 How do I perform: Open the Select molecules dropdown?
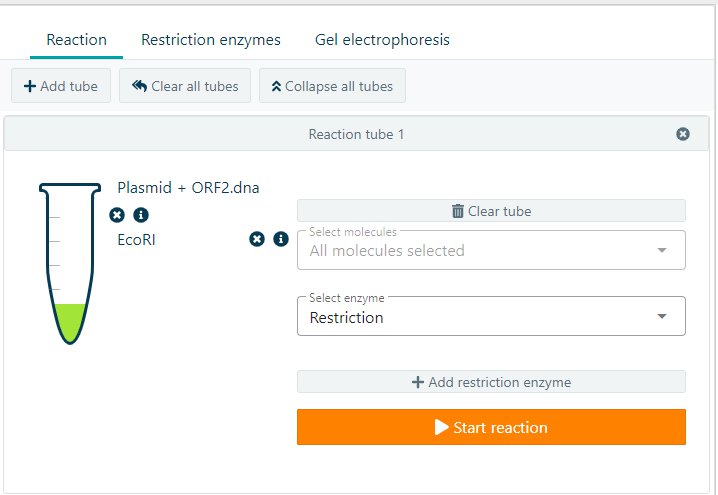pos(491,250)
